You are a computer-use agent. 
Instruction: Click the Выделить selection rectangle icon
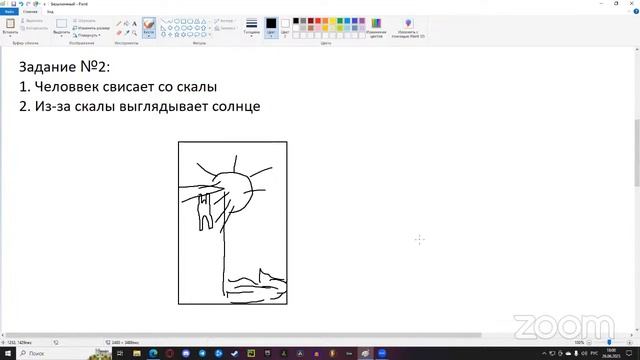62,23
